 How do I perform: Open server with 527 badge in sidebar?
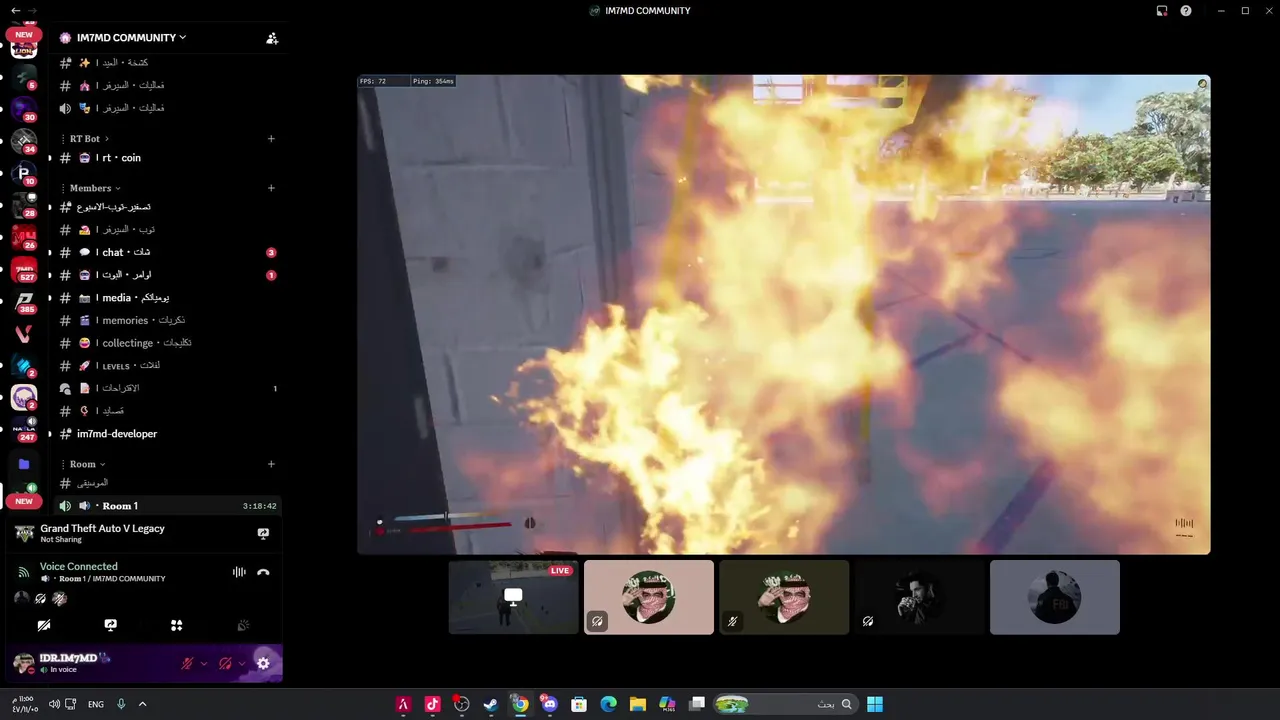[24, 270]
